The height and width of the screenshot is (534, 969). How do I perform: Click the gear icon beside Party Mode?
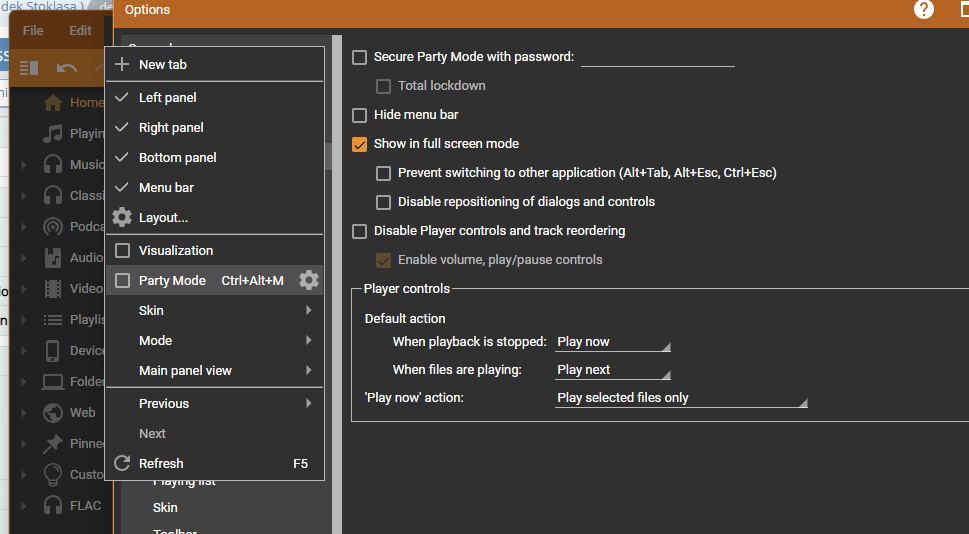pyautogui.click(x=309, y=281)
